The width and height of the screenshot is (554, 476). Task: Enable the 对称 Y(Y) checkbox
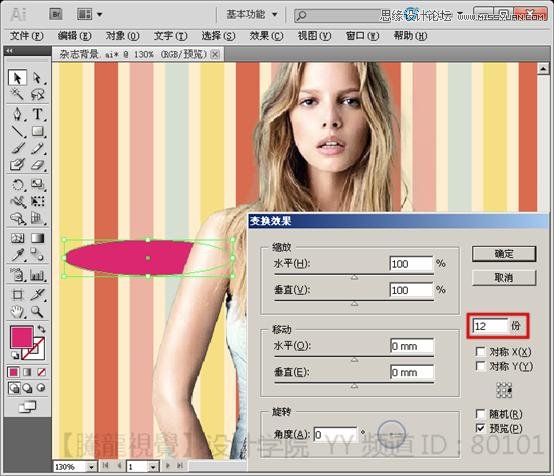481,366
